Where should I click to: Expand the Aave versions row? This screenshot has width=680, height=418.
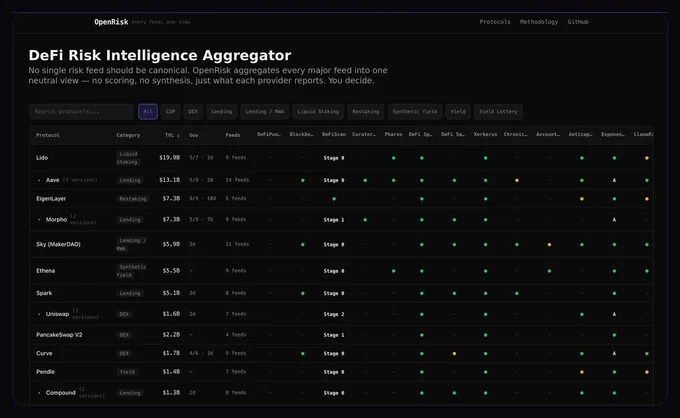(39, 180)
